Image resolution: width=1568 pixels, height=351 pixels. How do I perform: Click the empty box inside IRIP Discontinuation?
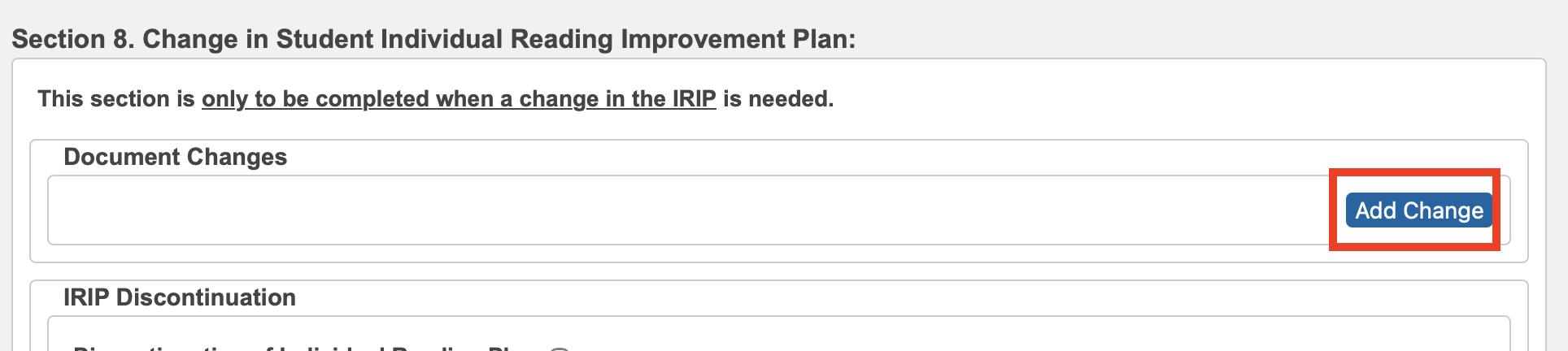(x=976, y=337)
